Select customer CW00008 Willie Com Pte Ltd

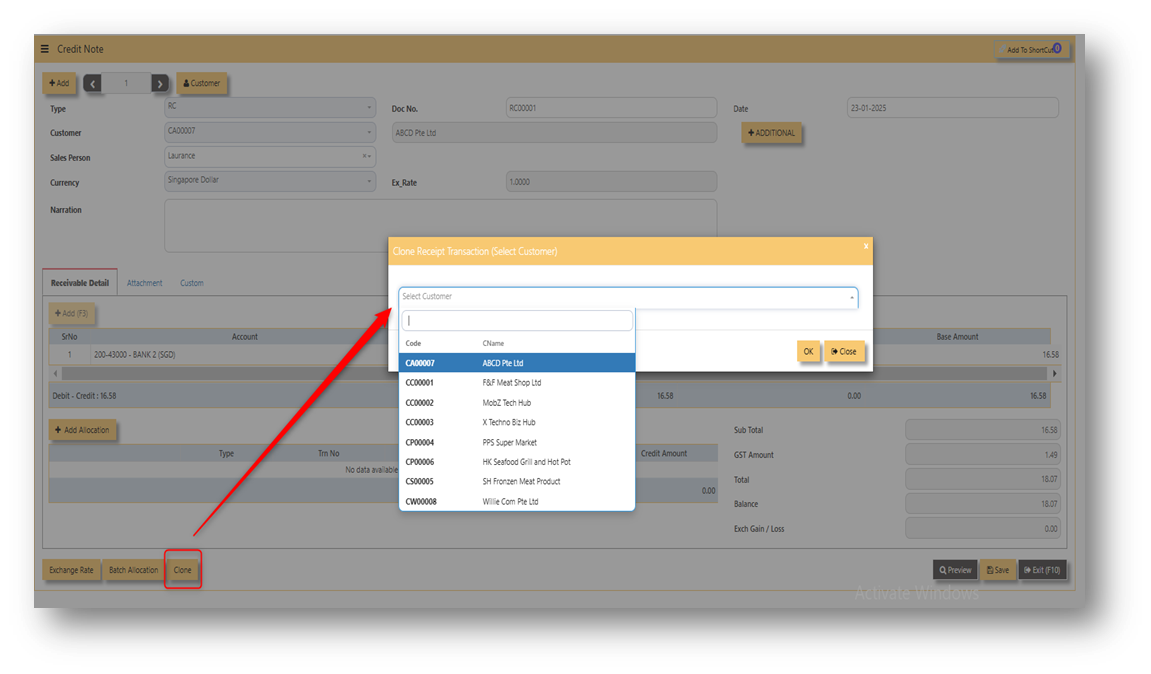tap(517, 501)
